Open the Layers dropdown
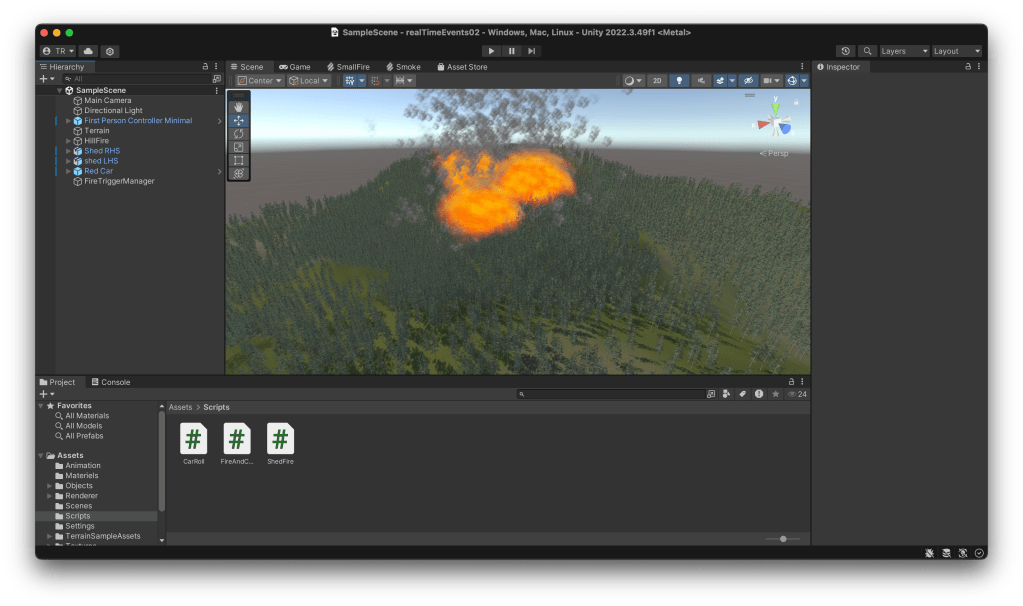Viewport: 1023px width, 606px height. click(x=904, y=51)
